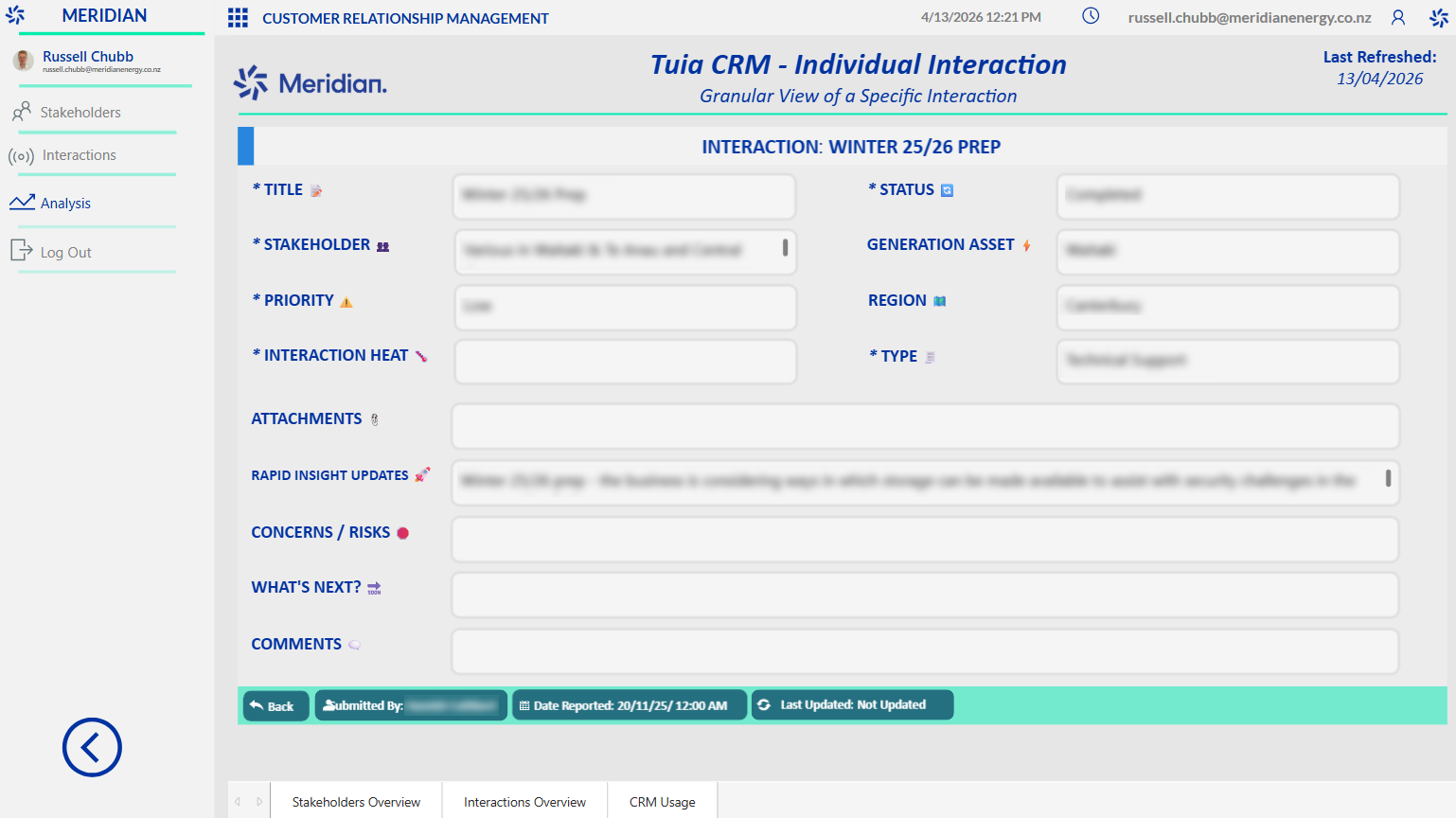
Task: Click into the Stakeholder field
Action: (625, 251)
